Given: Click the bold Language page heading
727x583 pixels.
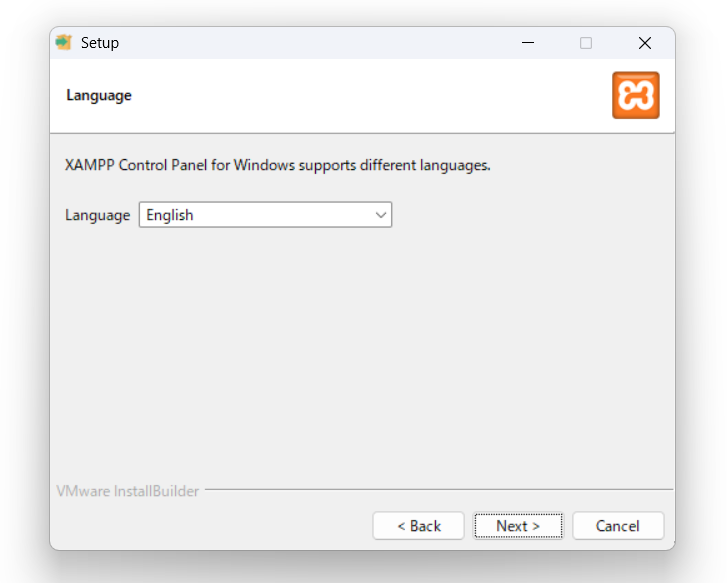Looking at the screenshot, I should pos(99,96).
